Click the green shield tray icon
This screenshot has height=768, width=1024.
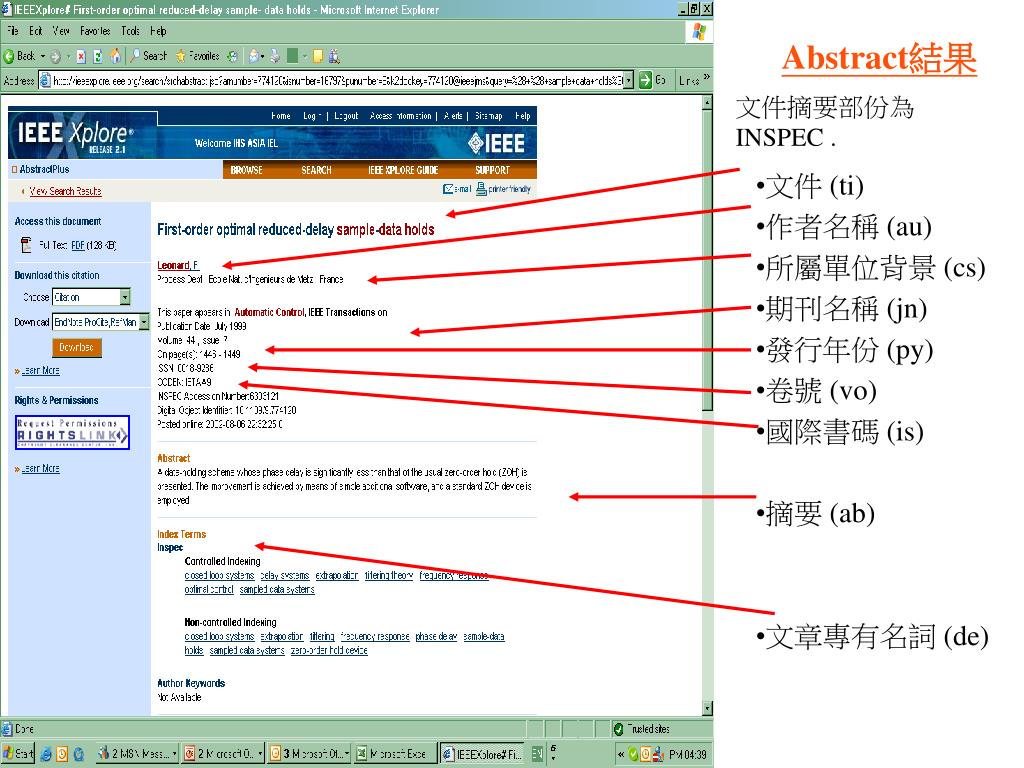coord(633,754)
